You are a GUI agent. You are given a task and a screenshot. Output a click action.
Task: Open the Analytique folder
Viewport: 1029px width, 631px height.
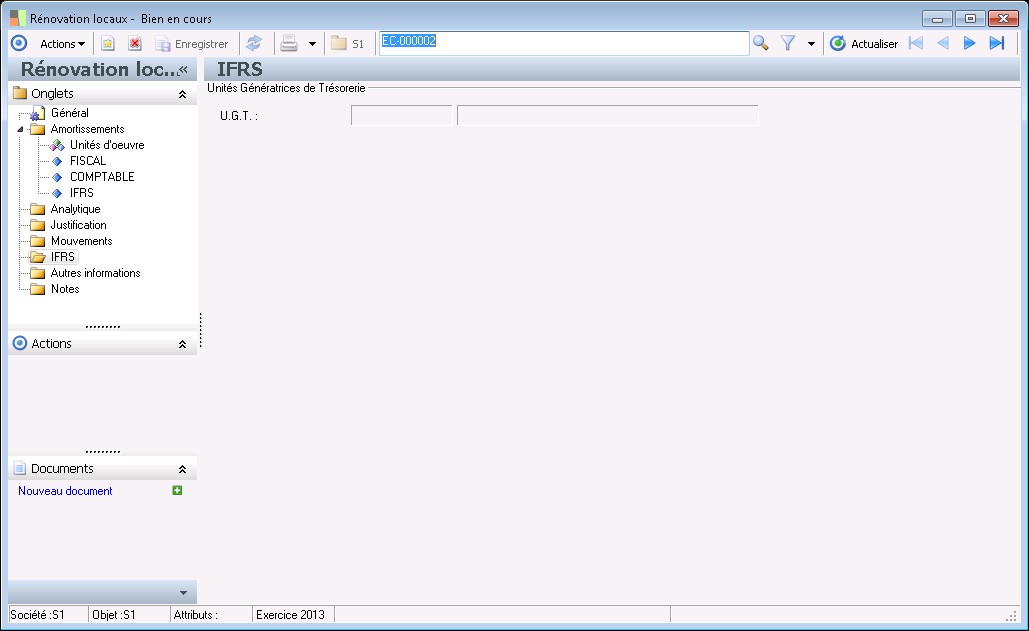(75, 209)
